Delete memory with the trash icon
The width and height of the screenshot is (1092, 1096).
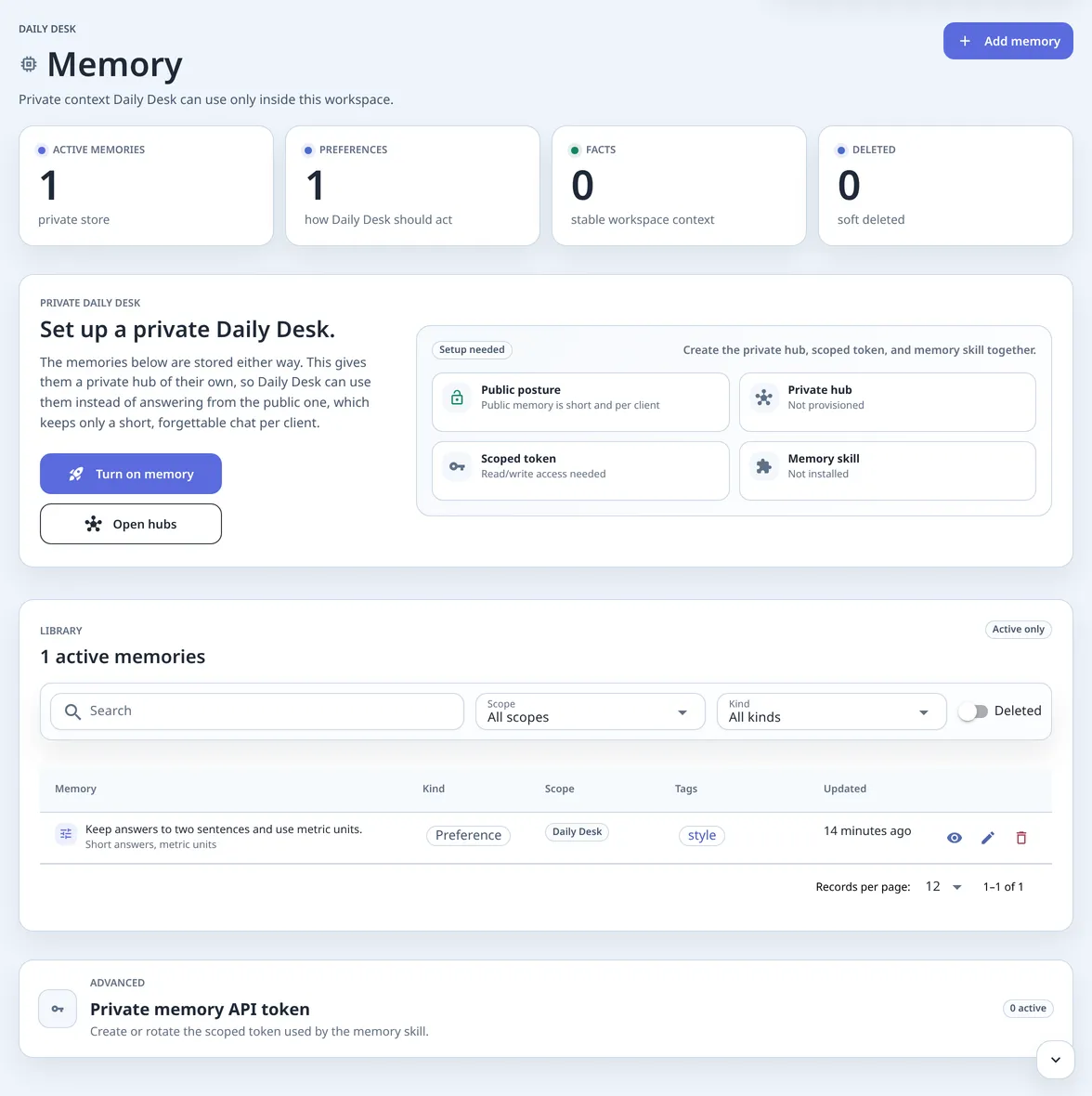coord(1020,838)
